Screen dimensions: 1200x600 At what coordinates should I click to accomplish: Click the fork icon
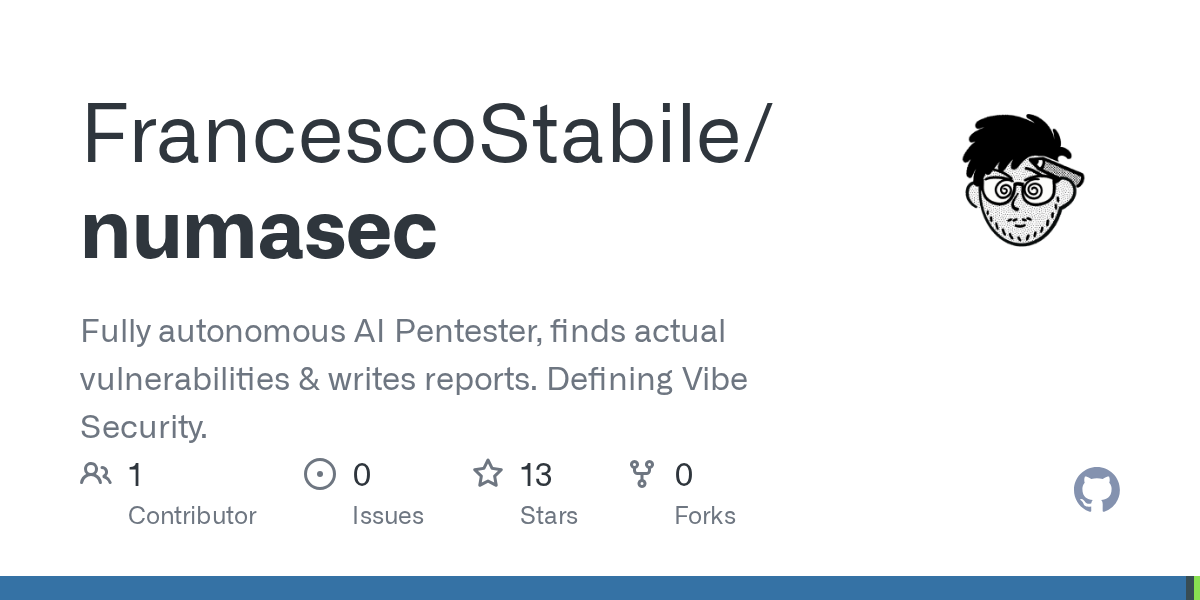pos(642,474)
